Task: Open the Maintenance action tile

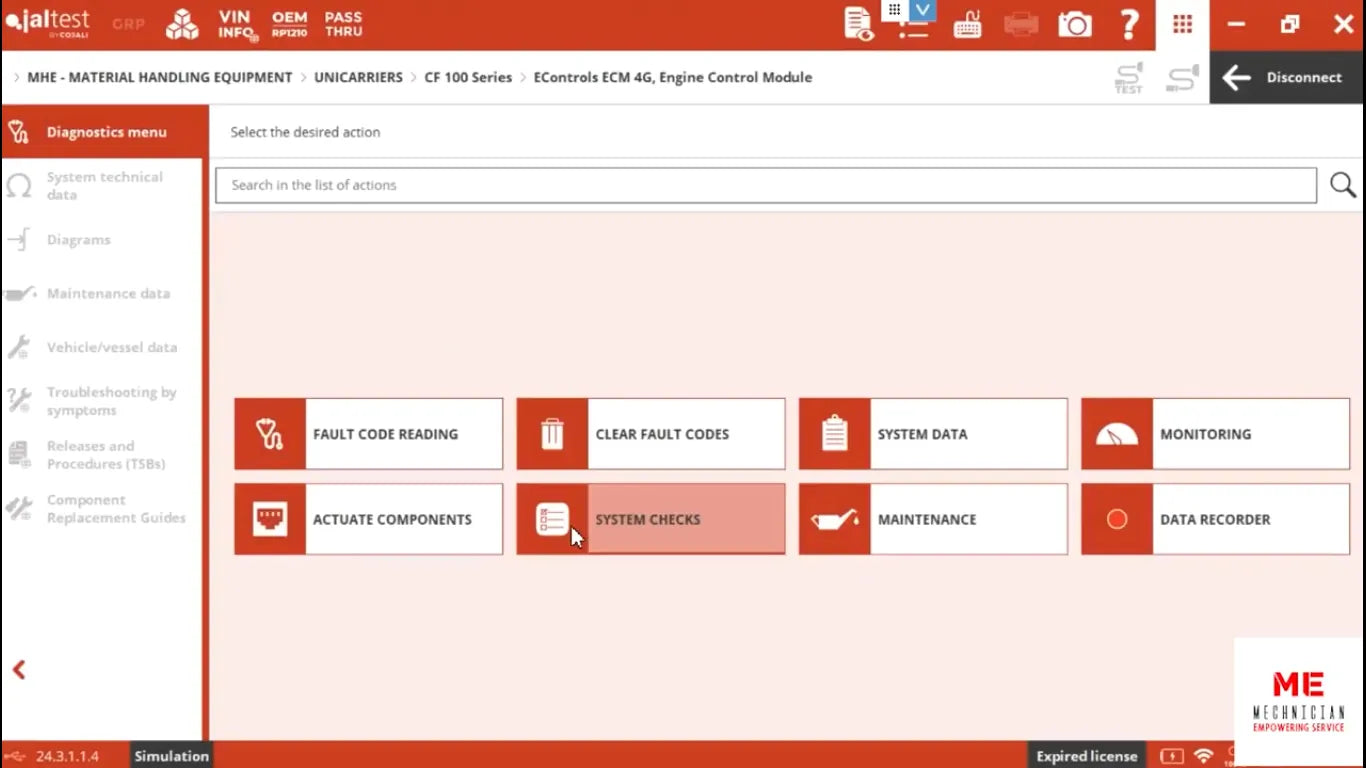Action: [x=932, y=519]
